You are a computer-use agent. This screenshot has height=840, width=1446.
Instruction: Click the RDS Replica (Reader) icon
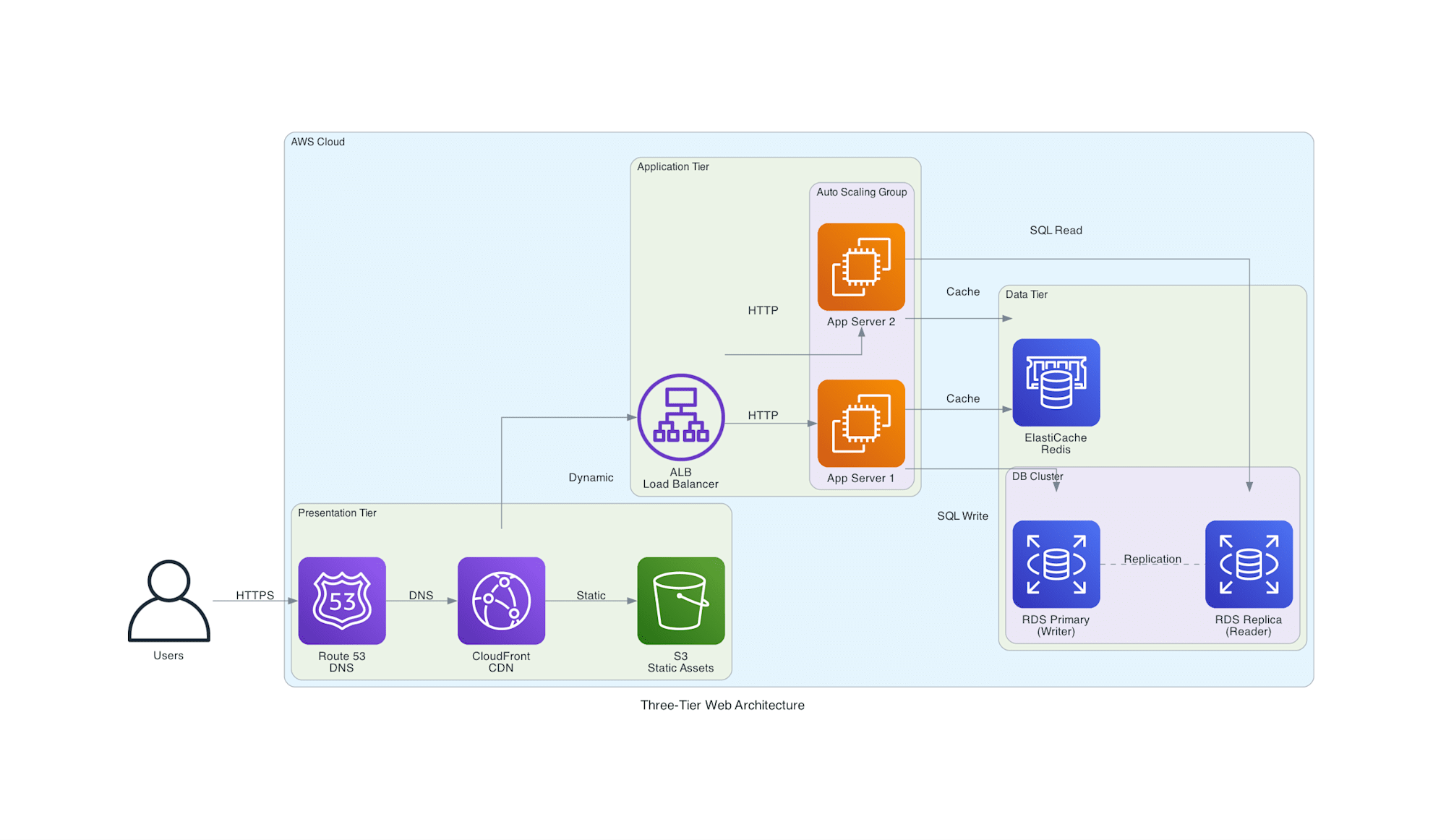click(x=1249, y=564)
